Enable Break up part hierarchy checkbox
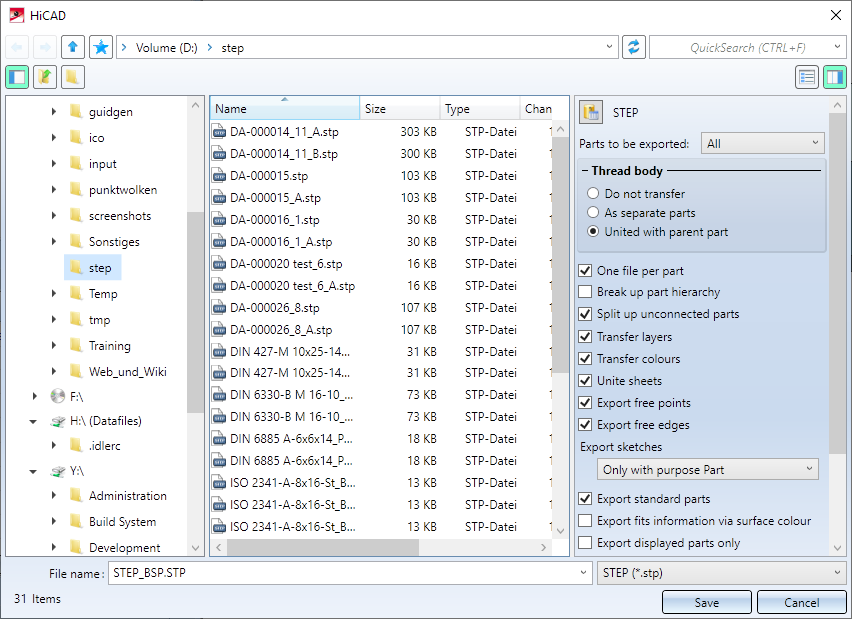 click(x=586, y=292)
